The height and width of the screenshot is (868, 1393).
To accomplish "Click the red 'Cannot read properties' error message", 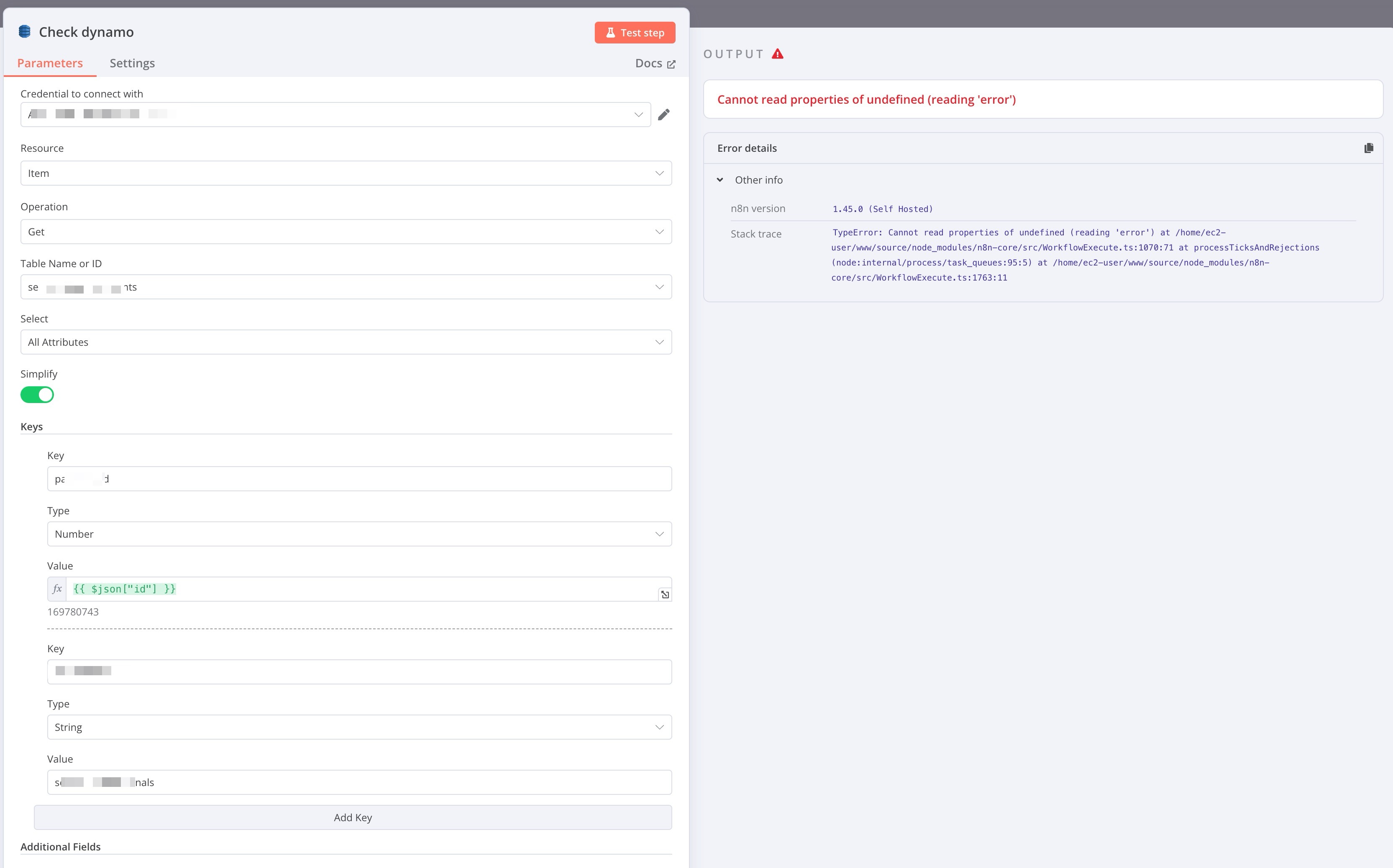I will coord(866,100).
